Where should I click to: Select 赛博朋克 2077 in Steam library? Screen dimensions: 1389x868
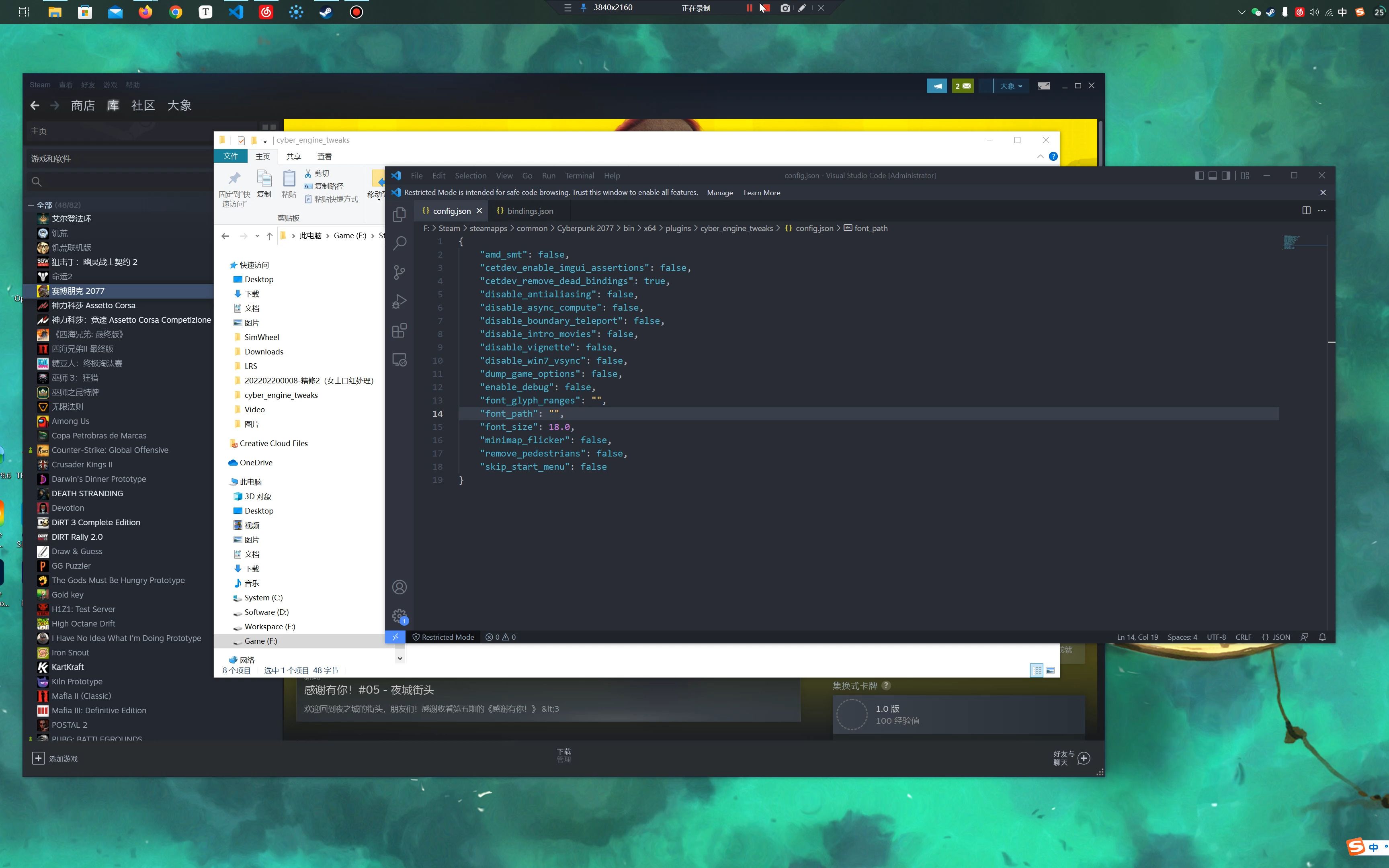[119, 291]
